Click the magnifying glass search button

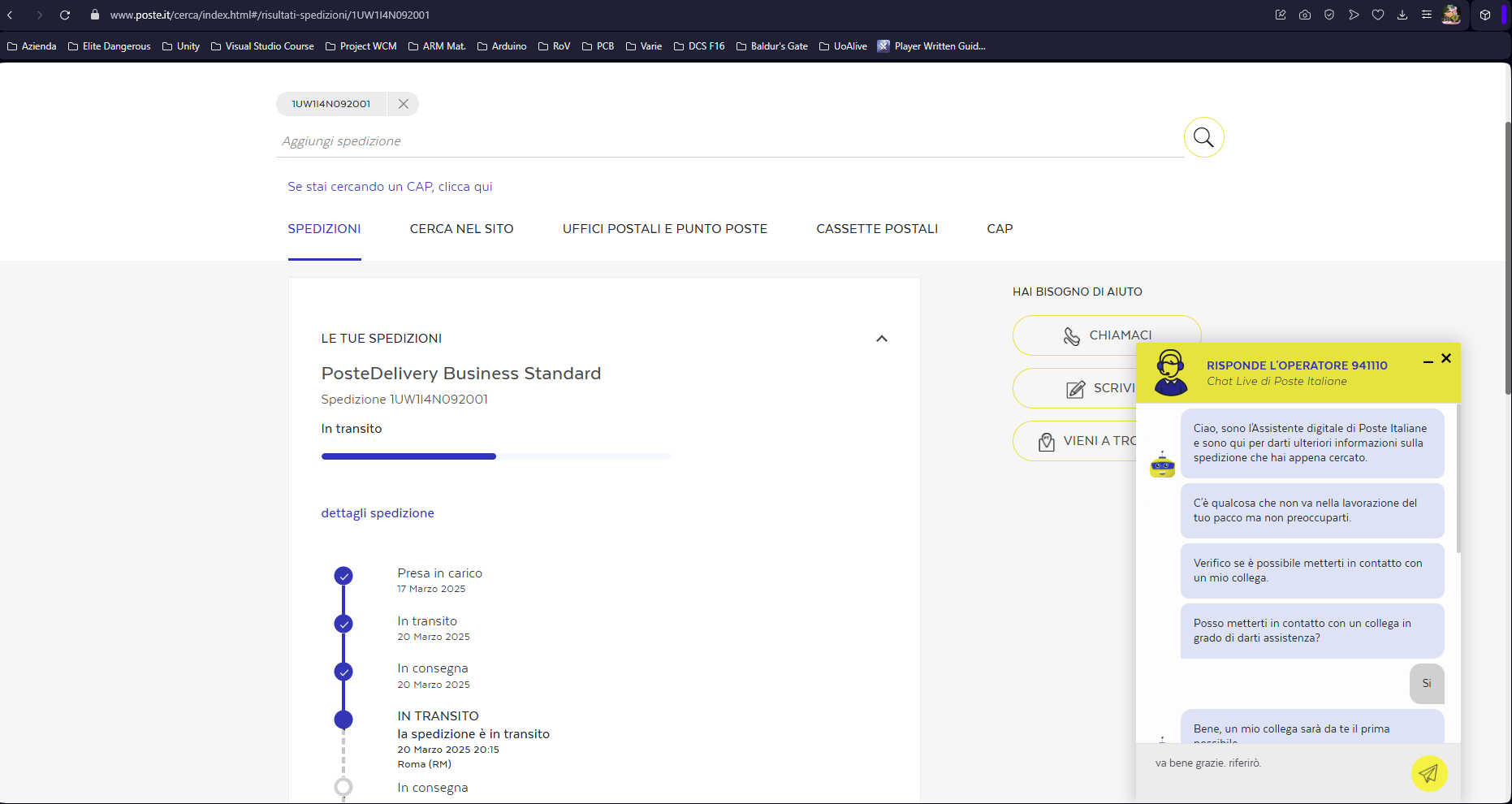1203,137
